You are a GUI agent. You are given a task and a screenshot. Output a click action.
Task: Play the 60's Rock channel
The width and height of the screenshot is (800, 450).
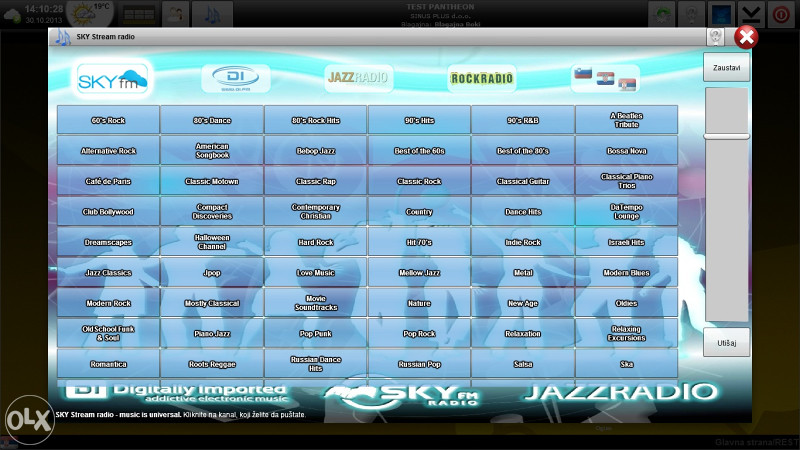(x=108, y=120)
